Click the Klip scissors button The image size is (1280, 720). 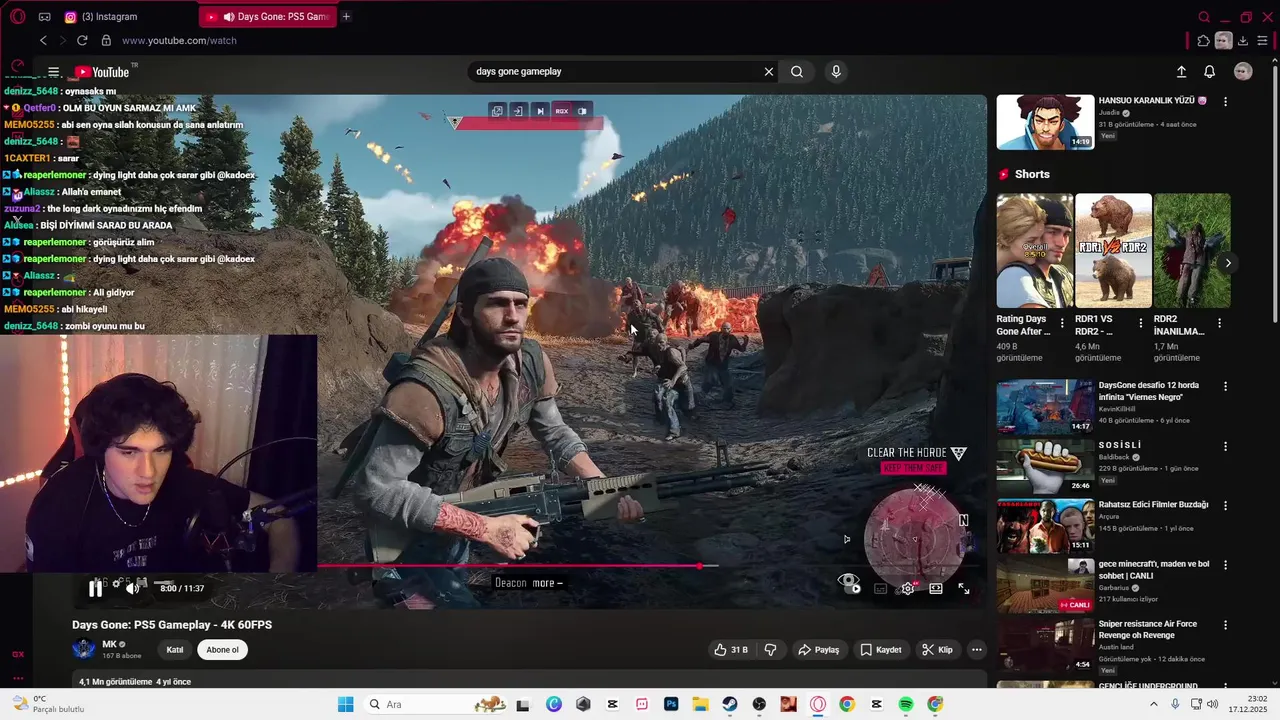(x=938, y=650)
